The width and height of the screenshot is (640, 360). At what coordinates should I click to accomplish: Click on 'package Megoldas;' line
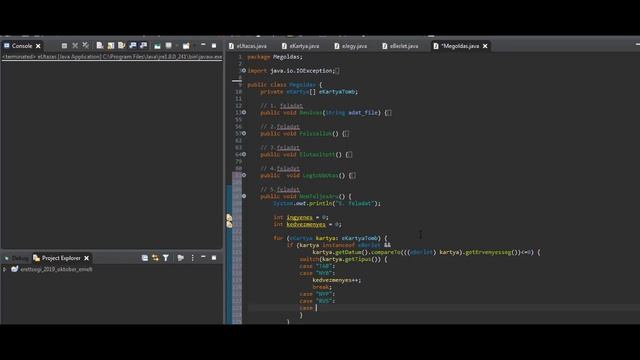[275, 57]
